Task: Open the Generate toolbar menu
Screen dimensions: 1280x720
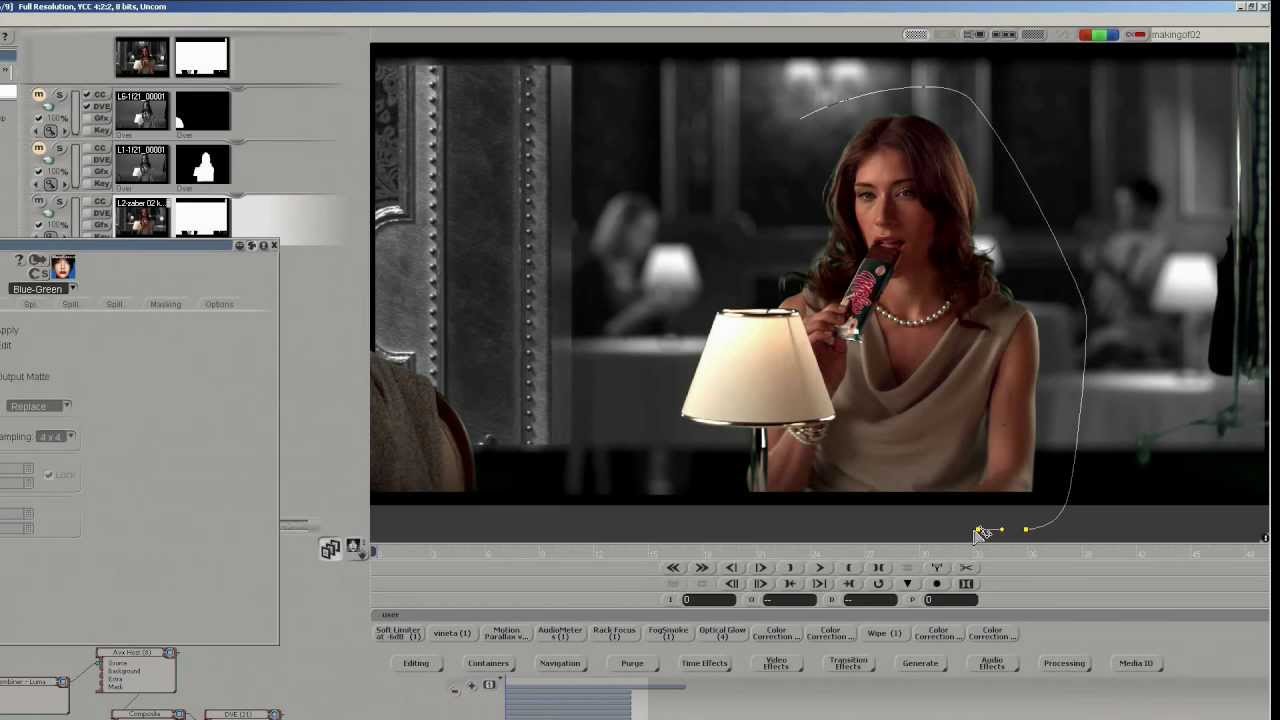Action: [x=920, y=663]
